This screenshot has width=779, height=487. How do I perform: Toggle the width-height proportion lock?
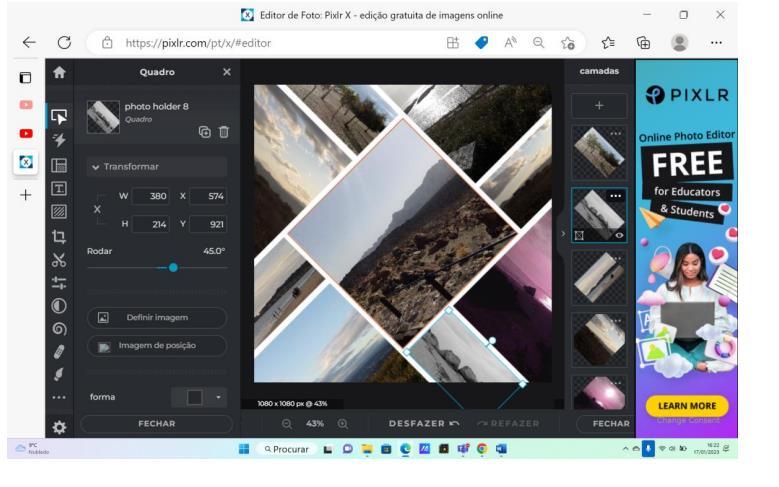(x=97, y=210)
